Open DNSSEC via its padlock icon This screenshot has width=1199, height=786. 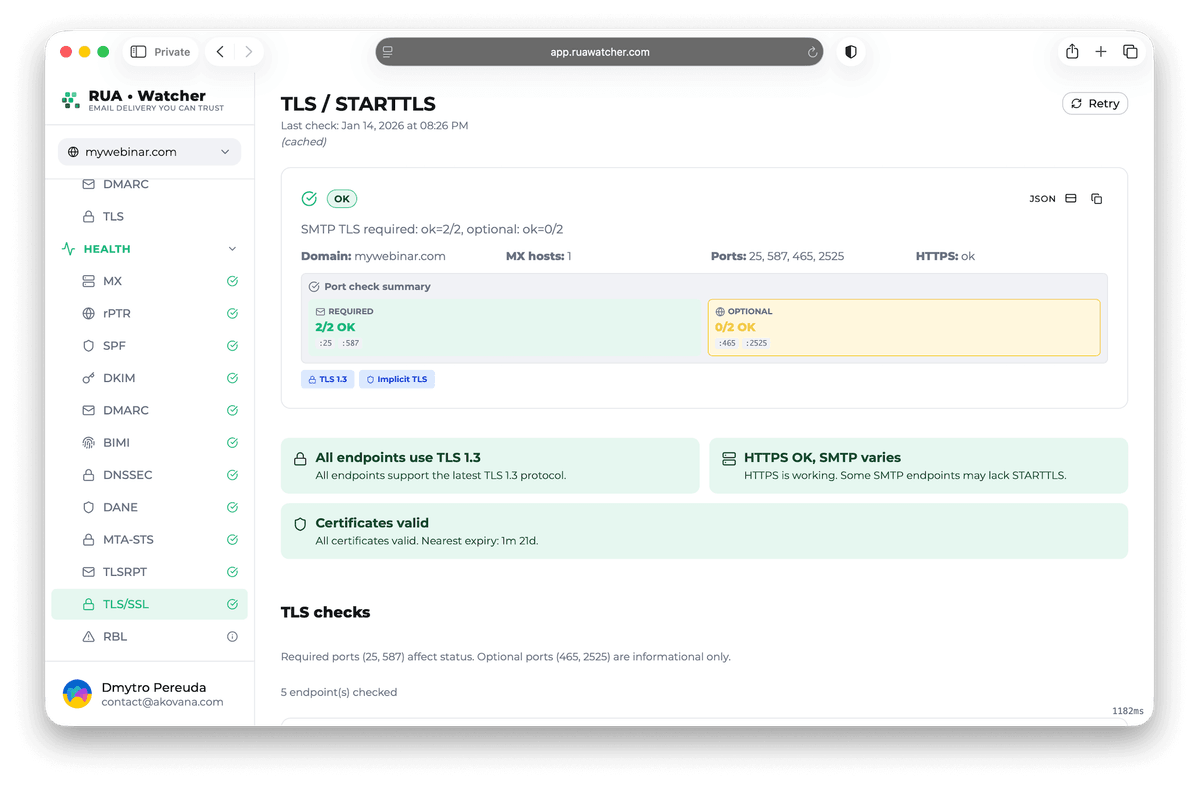coord(88,474)
